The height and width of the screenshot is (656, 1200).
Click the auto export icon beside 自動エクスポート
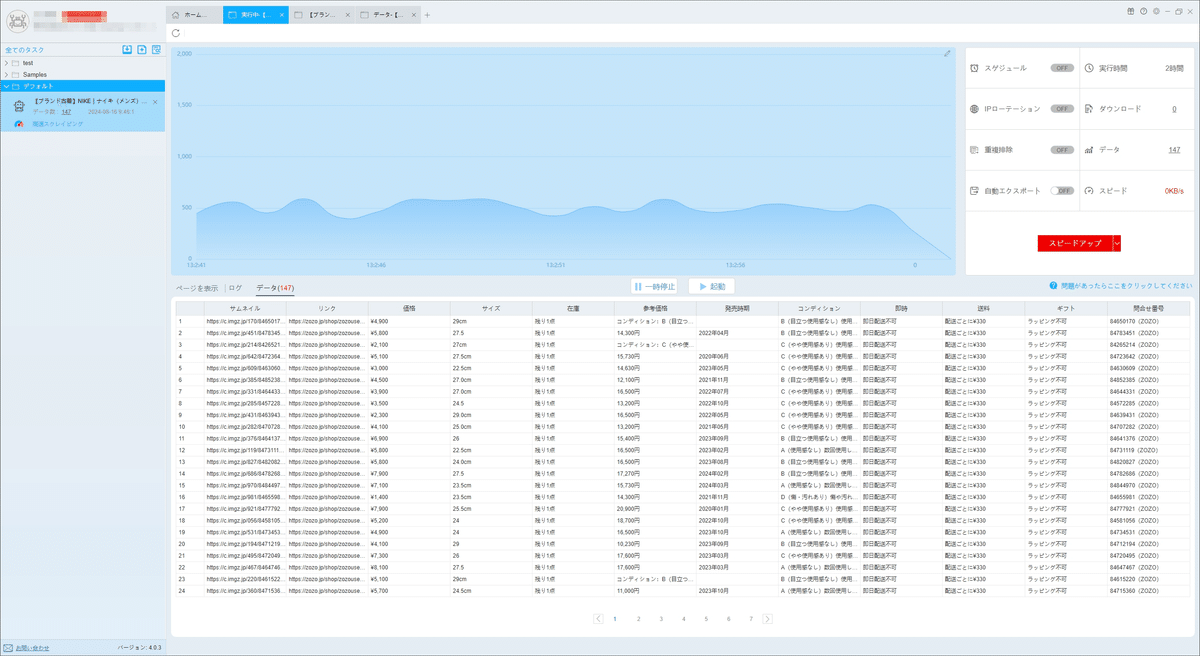pyautogui.click(x=975, y=190)
